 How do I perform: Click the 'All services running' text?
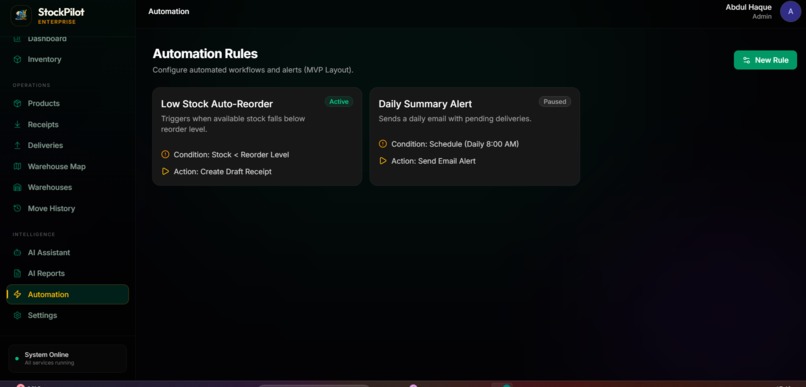coord(49,363)
